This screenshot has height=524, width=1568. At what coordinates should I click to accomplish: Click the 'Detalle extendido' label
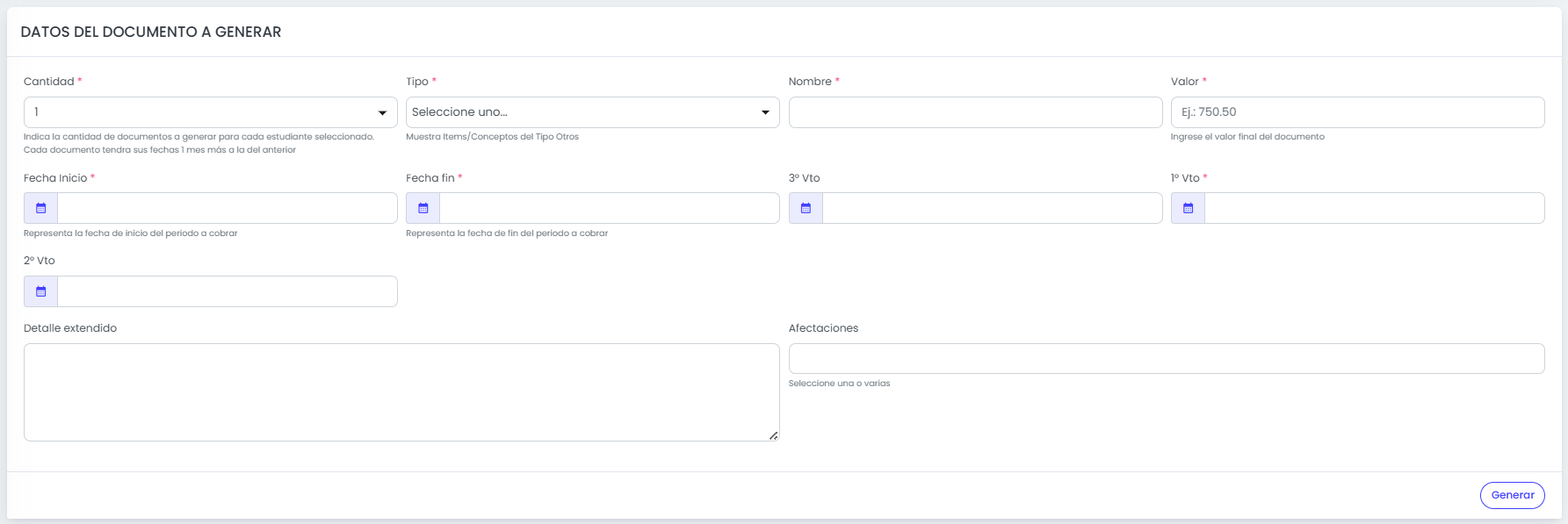click(x=70, y=328)
